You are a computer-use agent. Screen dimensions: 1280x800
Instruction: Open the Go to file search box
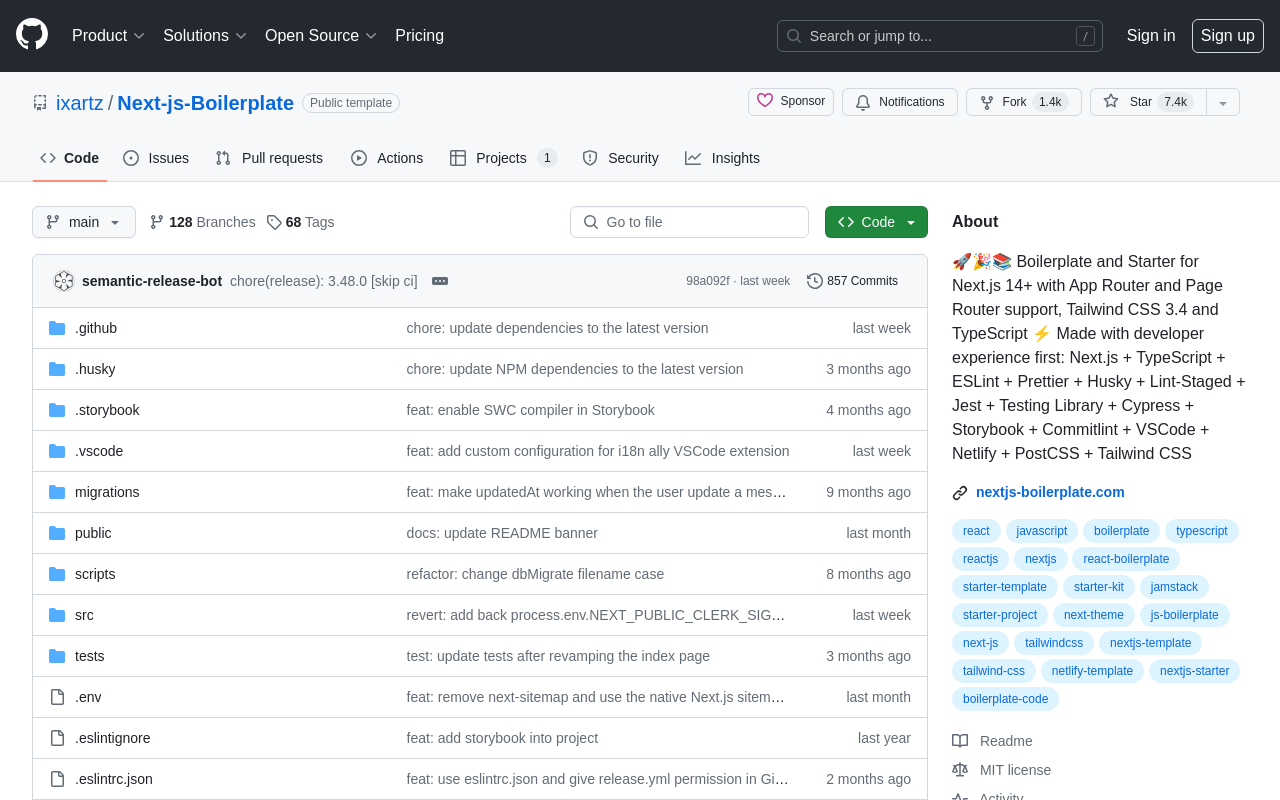pos(689,222)
